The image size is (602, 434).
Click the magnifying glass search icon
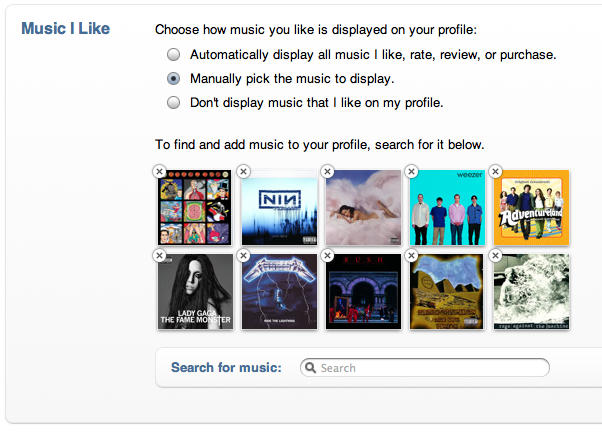(310, 368)
